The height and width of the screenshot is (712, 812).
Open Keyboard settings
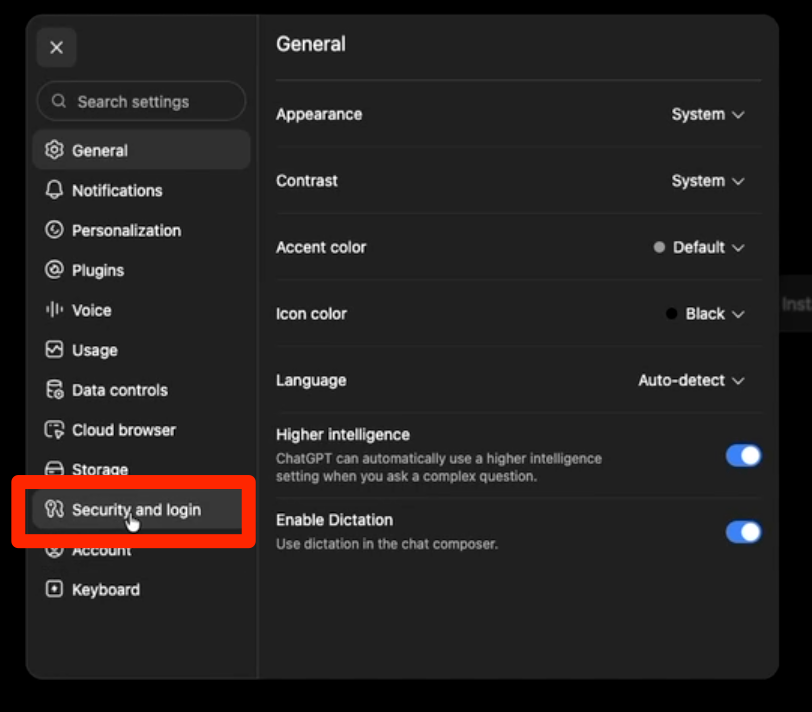[x=141, y=589]
